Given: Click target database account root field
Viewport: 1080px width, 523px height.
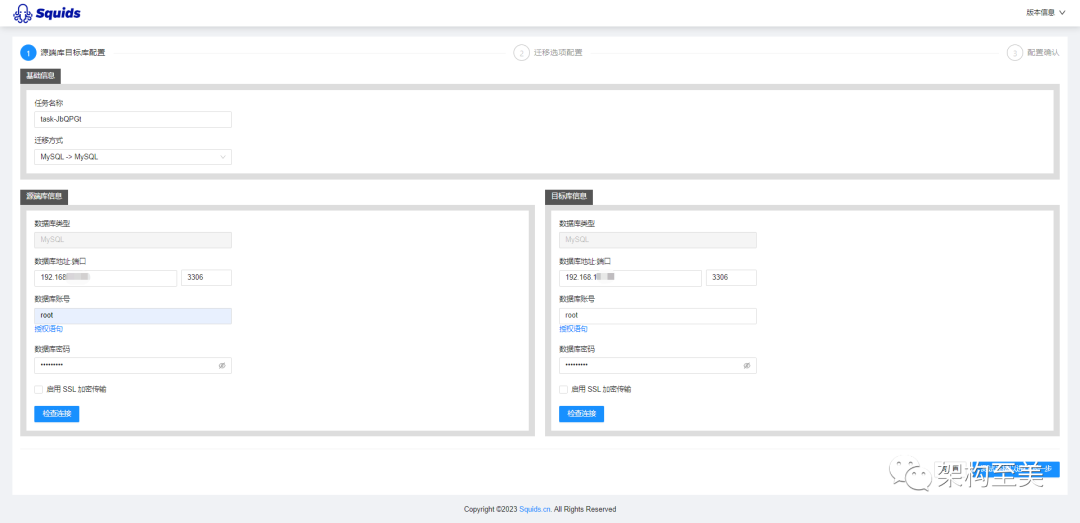Looking at the screenshot, I should [x=658, y=316].
